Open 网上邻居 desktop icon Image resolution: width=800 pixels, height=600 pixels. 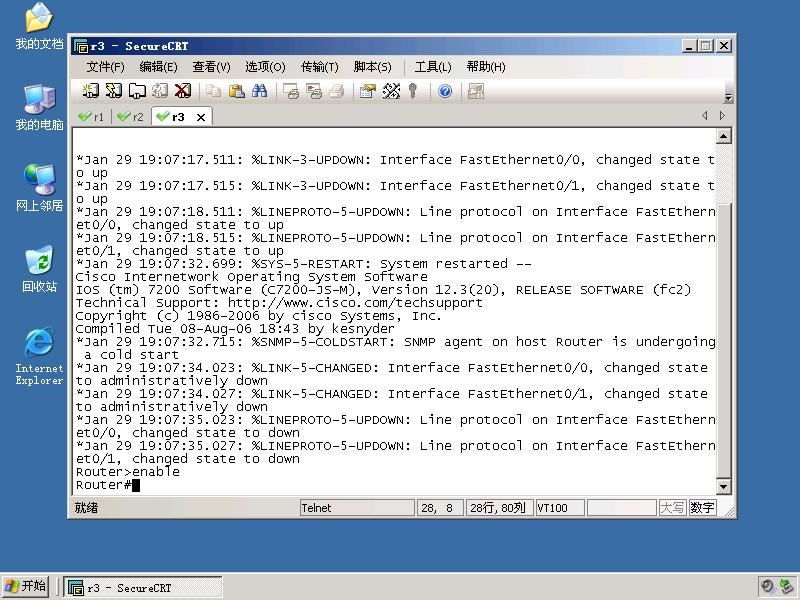click(x=39, y=188)
